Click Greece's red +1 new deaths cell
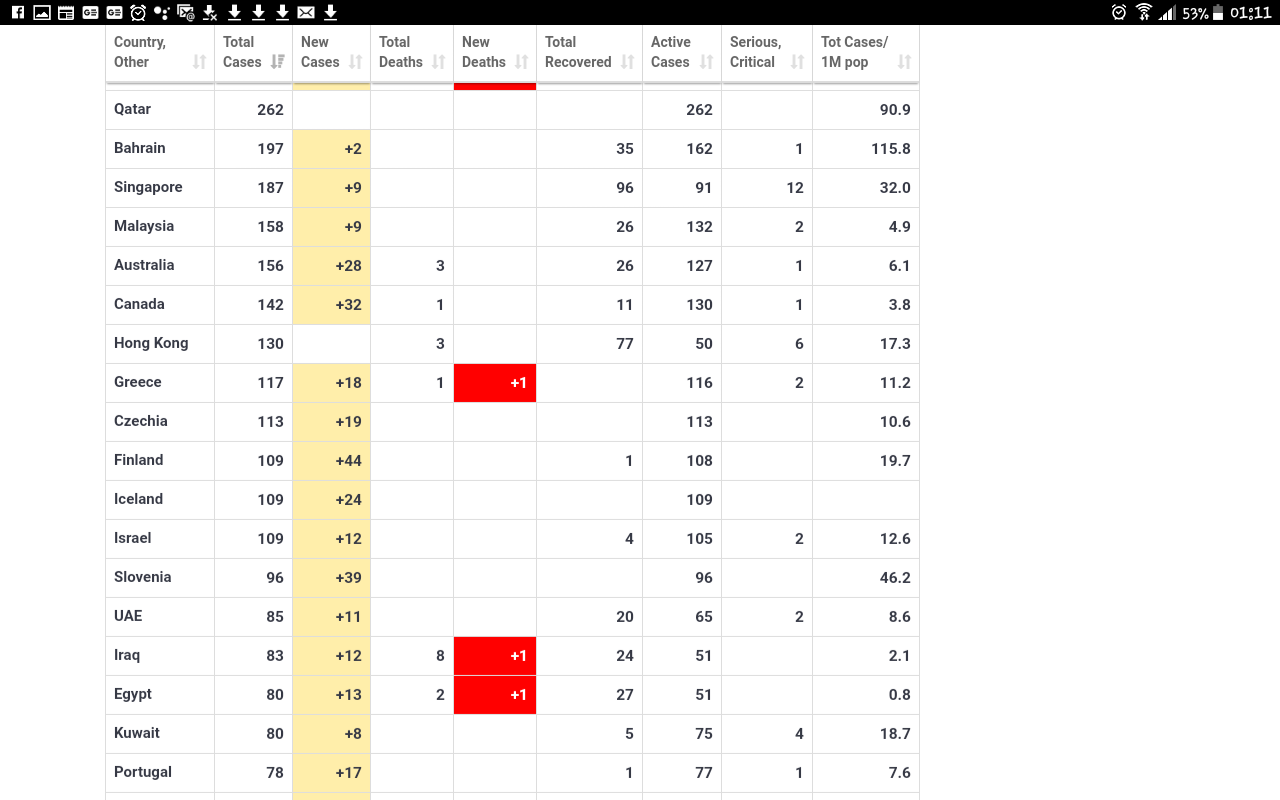The height and width of the screenshot is (800, 1280). coord(495,383)
